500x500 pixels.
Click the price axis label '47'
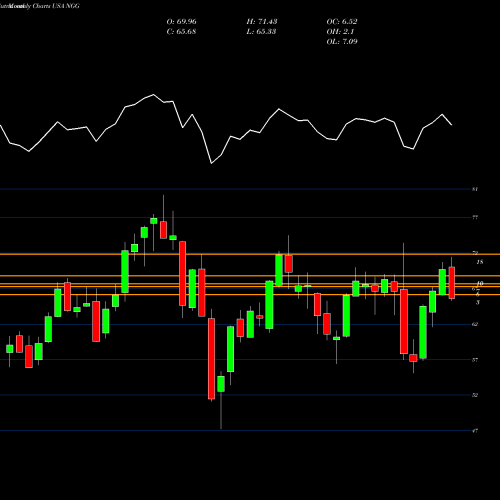tap(475, 431)
